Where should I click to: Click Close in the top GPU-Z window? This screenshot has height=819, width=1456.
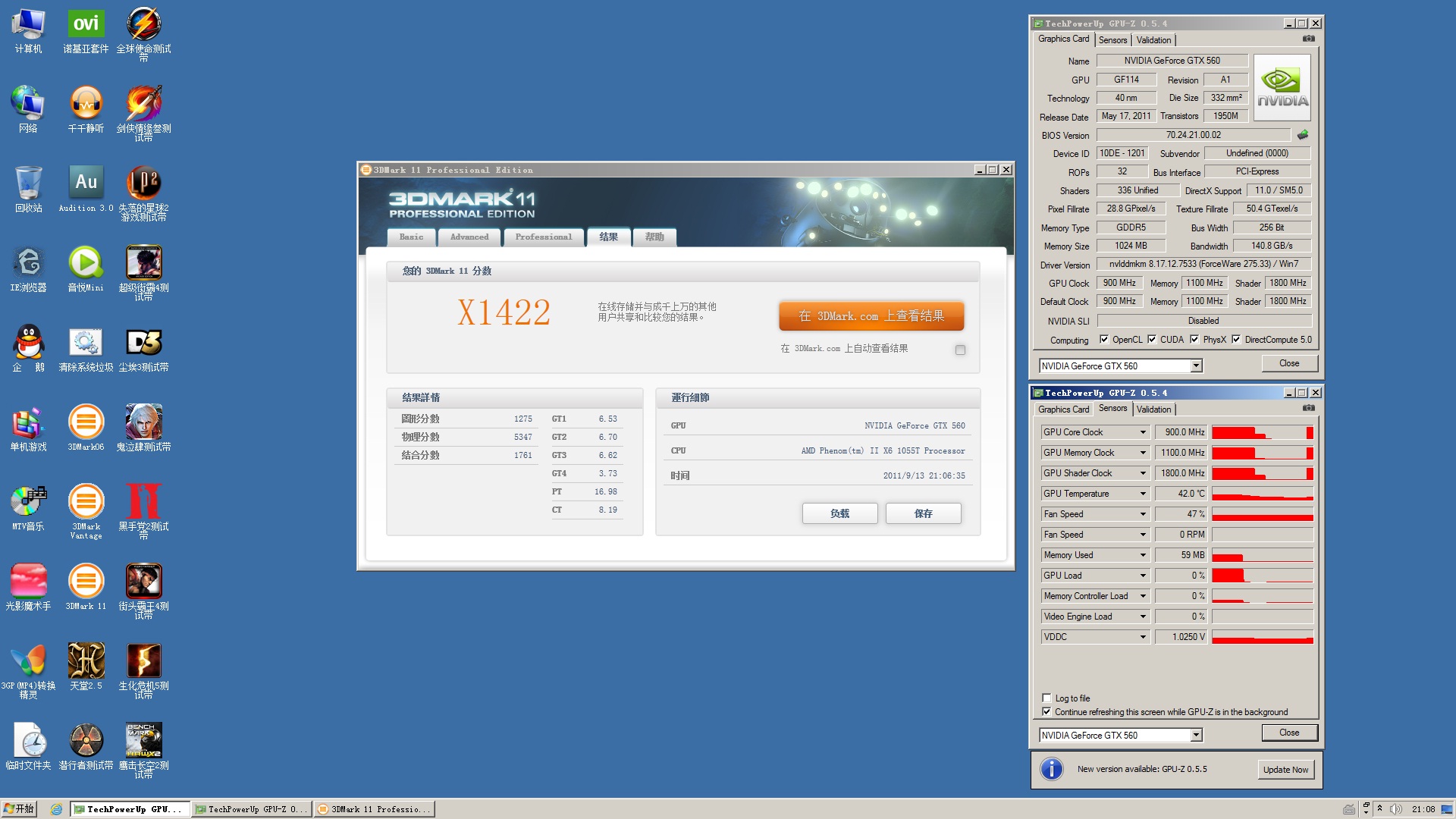coord(1289,363)
